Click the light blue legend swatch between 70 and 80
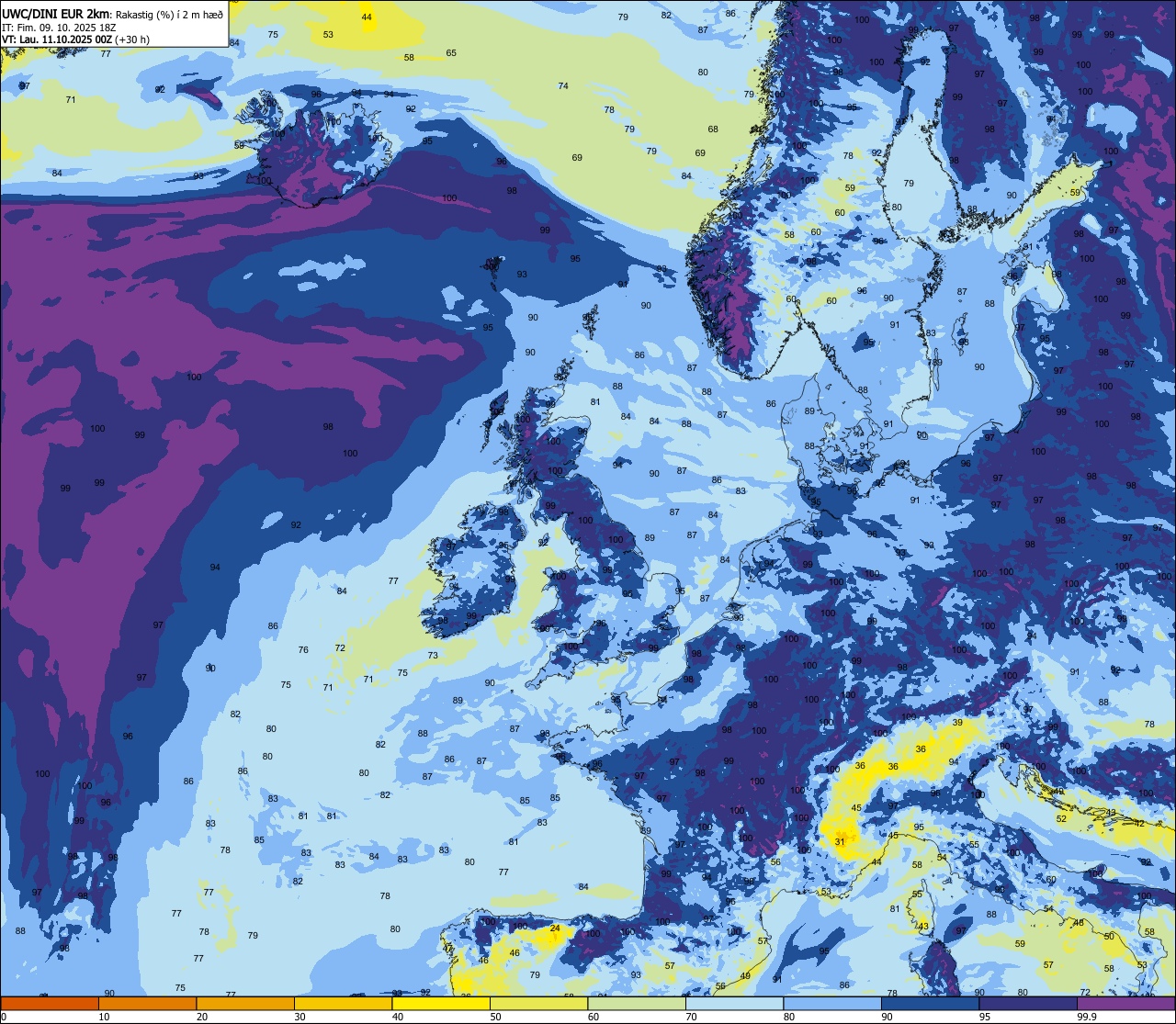Screen dimensions: 1176x1024 [x=735, y=1004]
